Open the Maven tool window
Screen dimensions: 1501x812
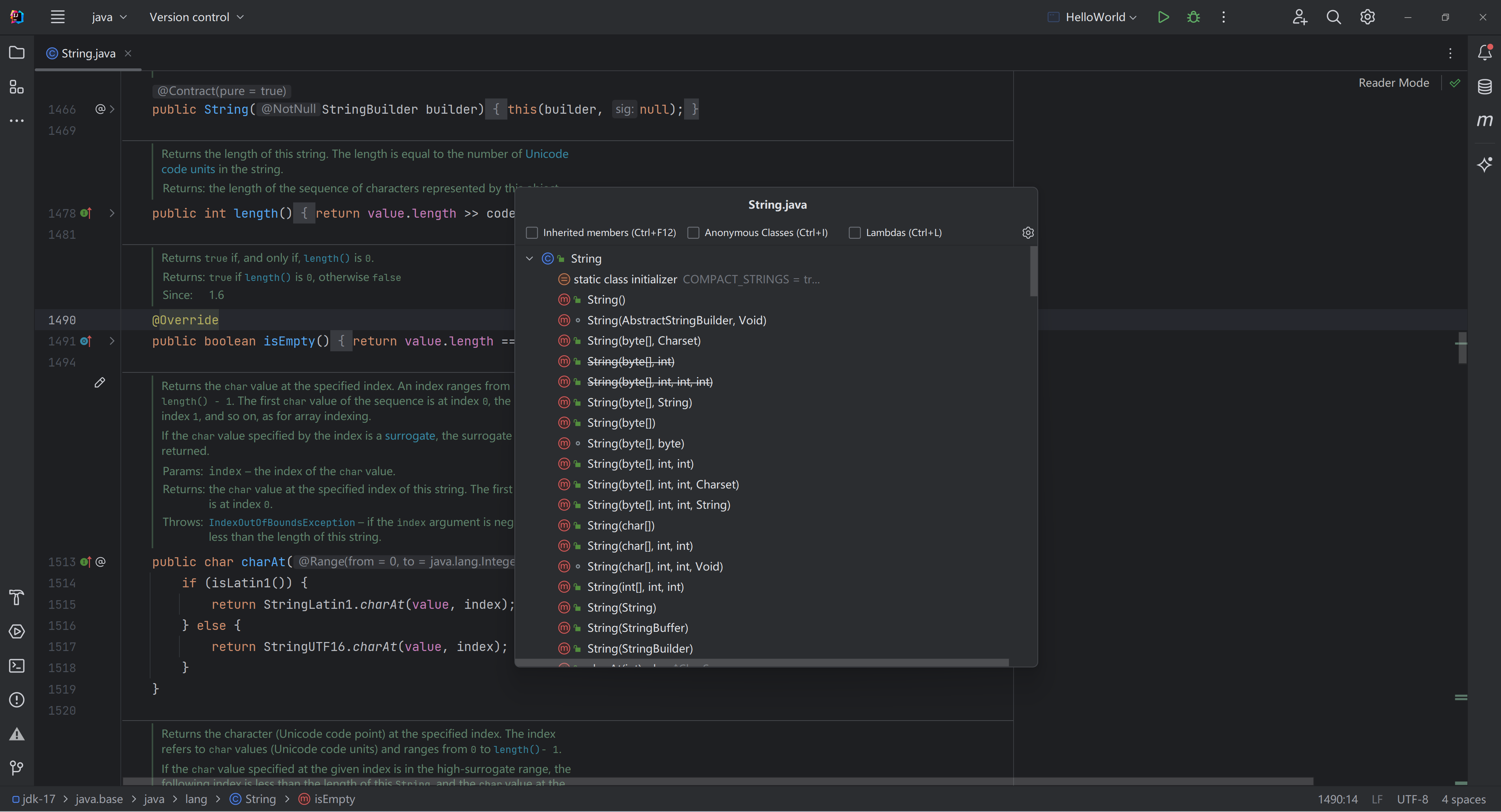pyautogui.click(x=1485, y=121)
